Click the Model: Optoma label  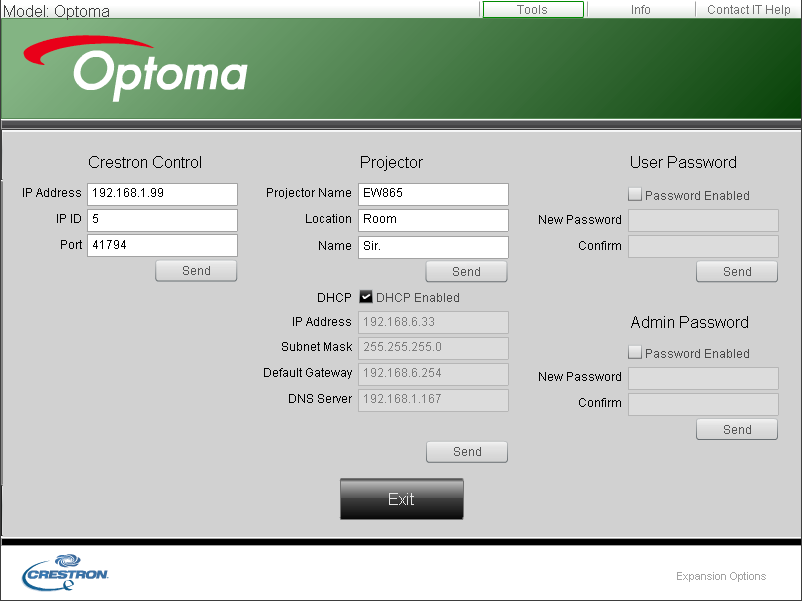coord(56,11)
